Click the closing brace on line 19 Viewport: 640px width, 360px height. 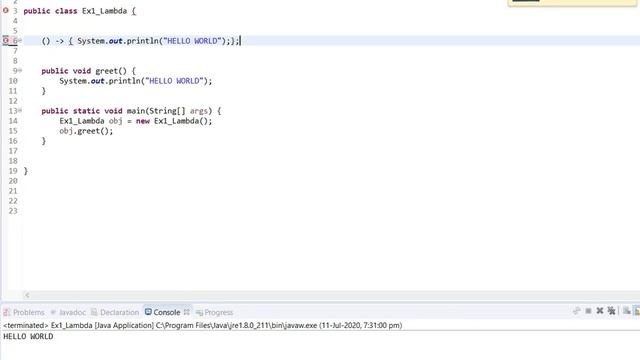(26, 171)
